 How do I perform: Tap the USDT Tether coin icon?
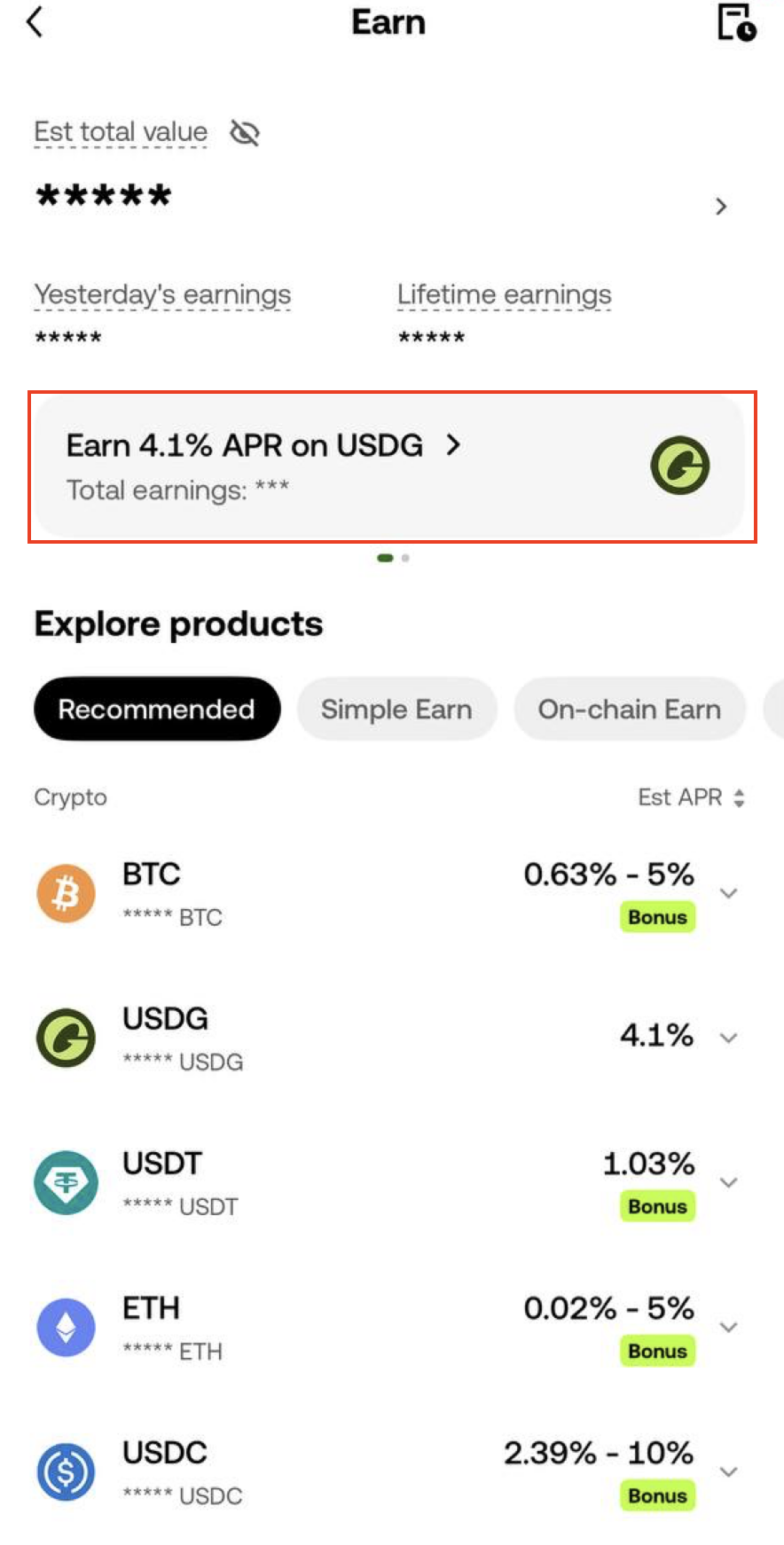pyautogui.click(x=66, y=1182)
